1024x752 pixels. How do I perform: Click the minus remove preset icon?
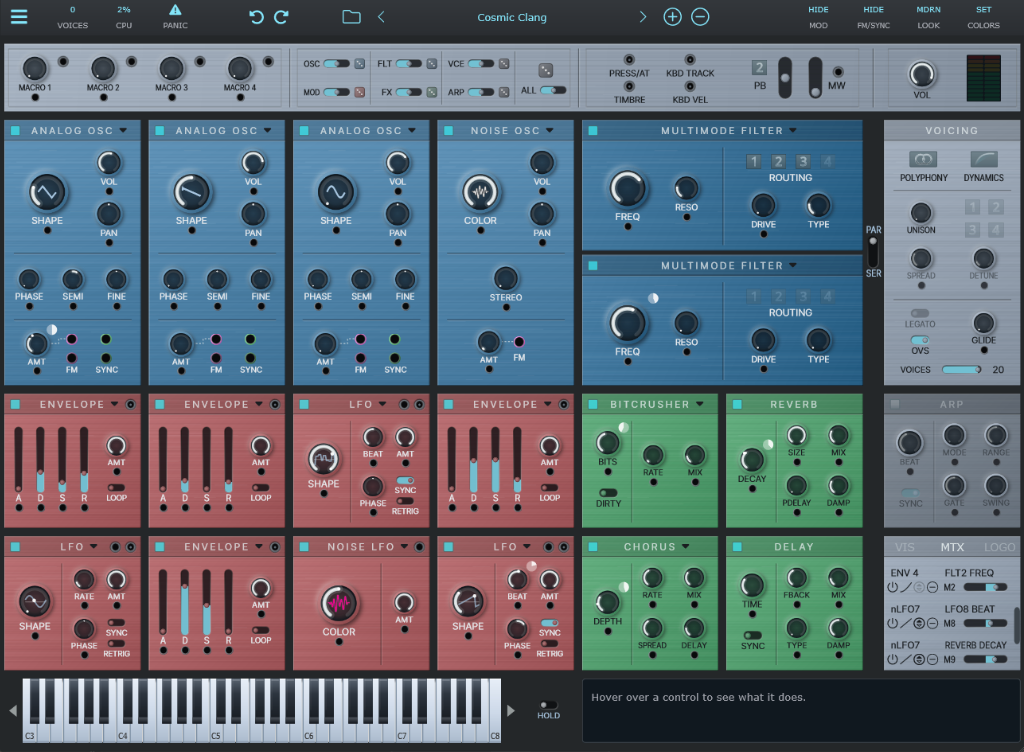point(700,17)
